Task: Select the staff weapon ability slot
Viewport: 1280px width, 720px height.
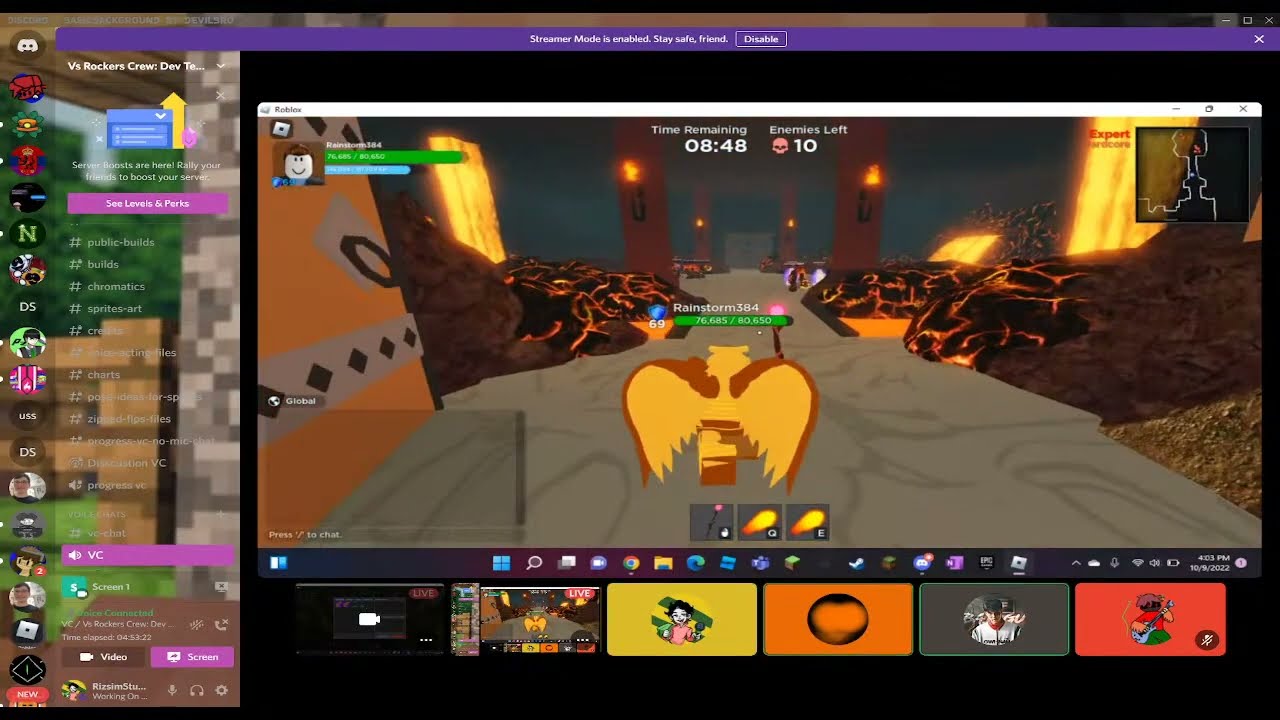Action: pyautogui.click(x=711, y=522)
